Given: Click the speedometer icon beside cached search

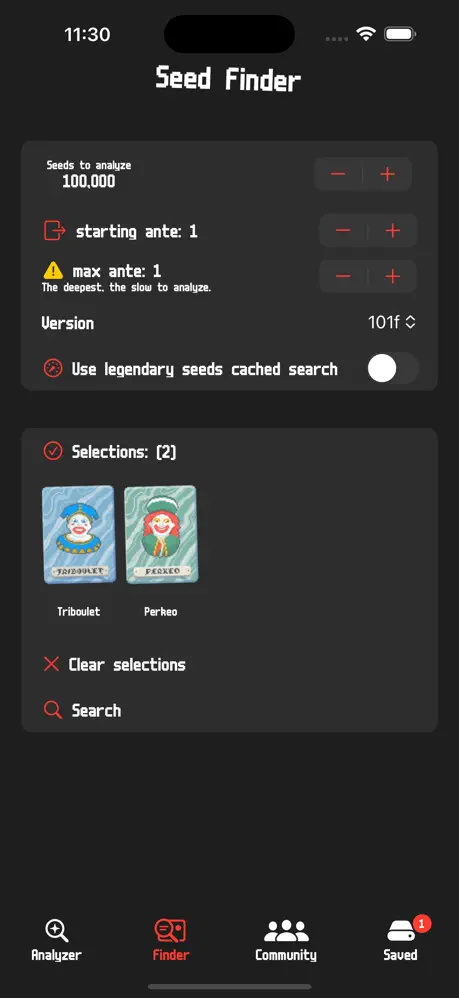Looking at the screenshot, I should point(53,369).
